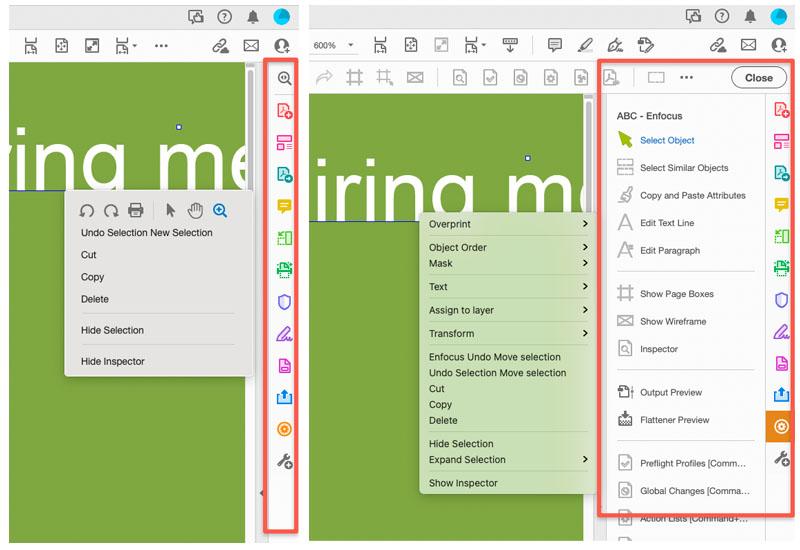The image size is (800, 550).
Task: Open Output Preview in the Enfocus panel
Action: [671, 393]
